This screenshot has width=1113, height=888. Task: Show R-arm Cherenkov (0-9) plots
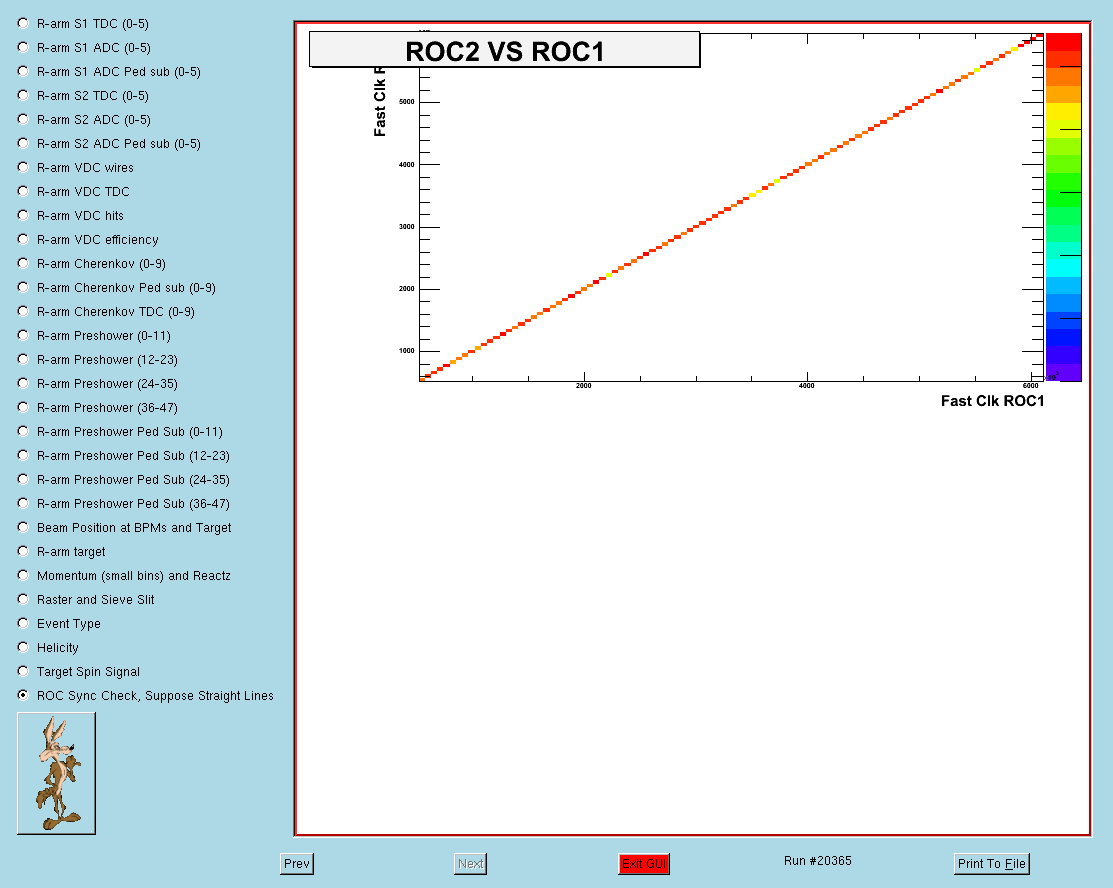(x=23, y=263)
